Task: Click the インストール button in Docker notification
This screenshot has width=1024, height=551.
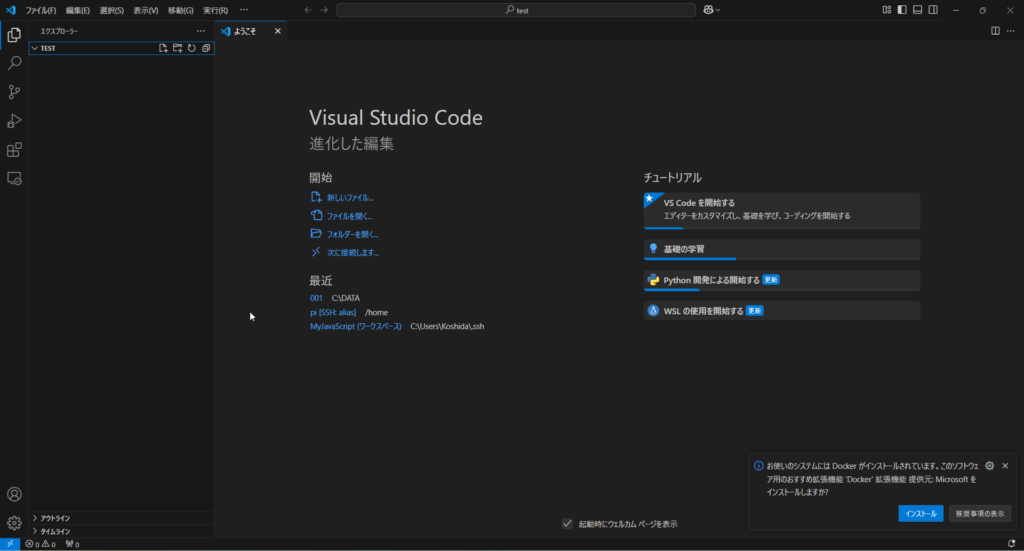Action: click(921, 514)
